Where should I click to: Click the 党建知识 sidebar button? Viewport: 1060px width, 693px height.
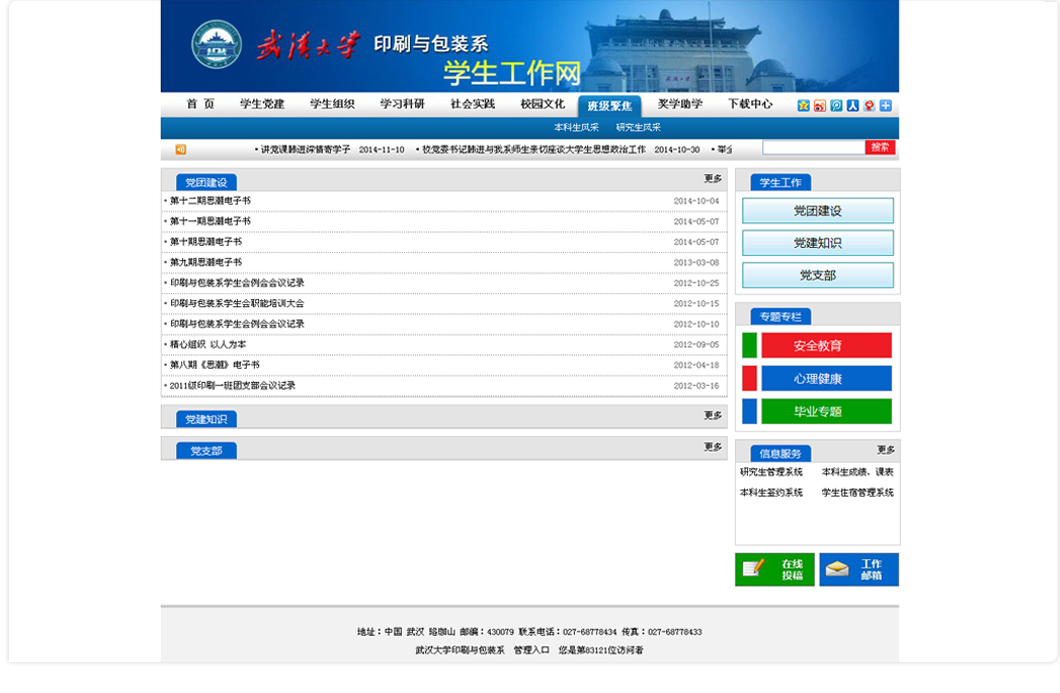817,243
